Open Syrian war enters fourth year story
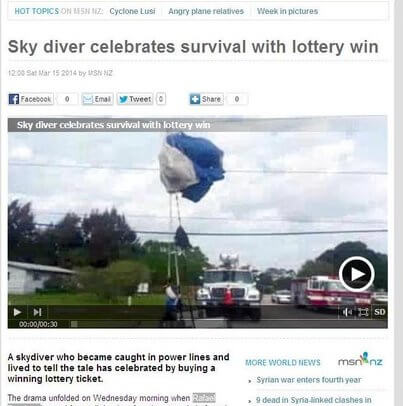This screenshot has width=403, height=406. pyautogui.click(x=308, y=380)
